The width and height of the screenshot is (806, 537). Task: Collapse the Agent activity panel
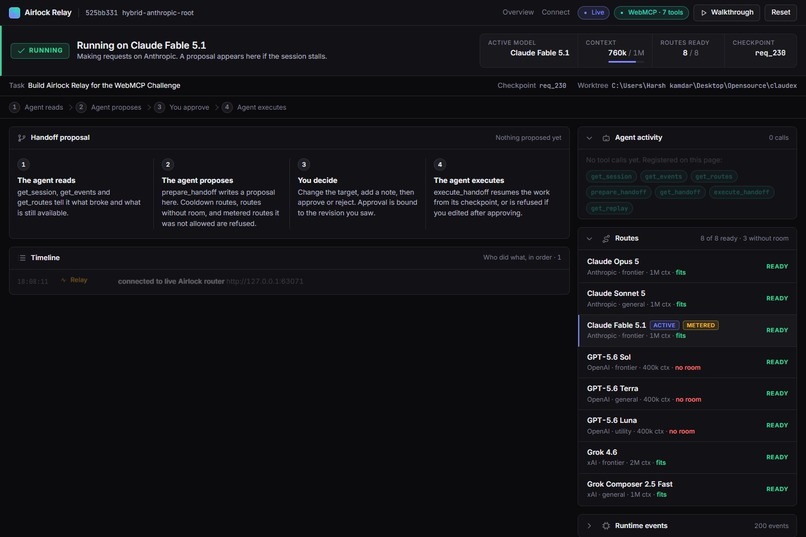590,138
